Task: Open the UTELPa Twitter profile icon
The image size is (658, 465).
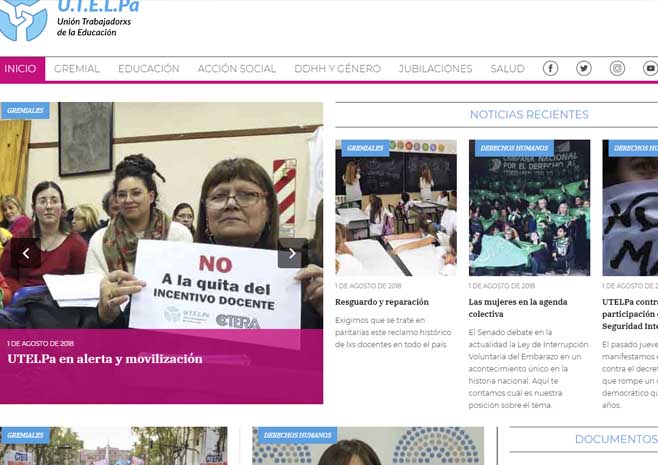Action: tap(584, 68)
